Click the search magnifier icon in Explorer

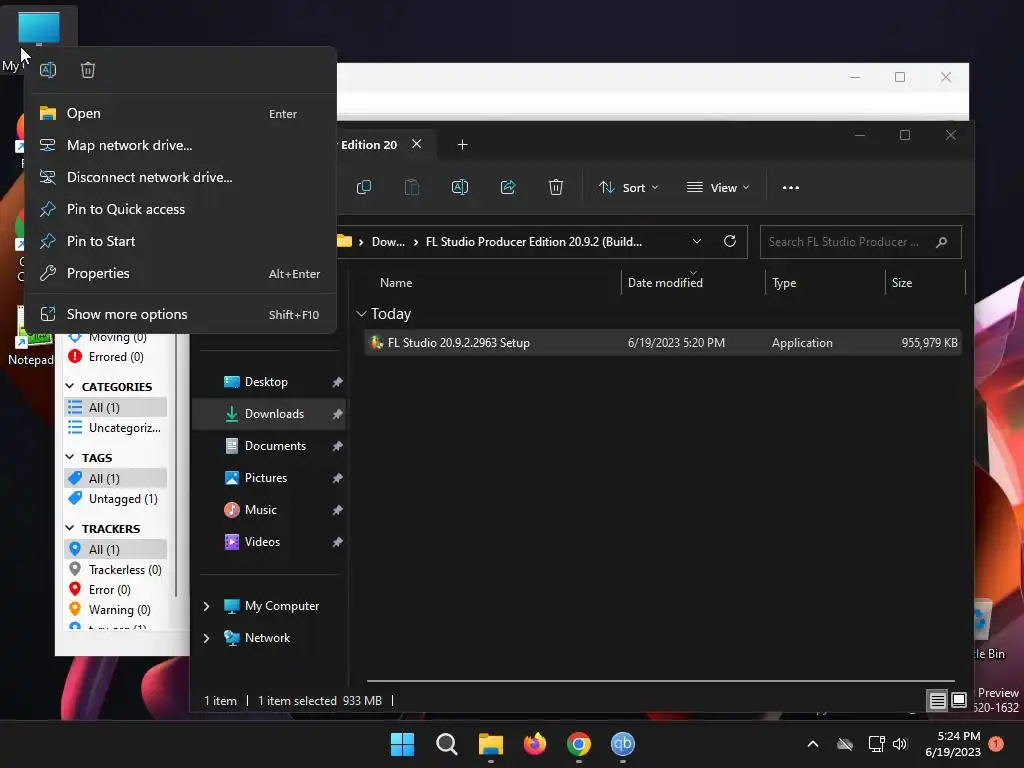[941, 242]
